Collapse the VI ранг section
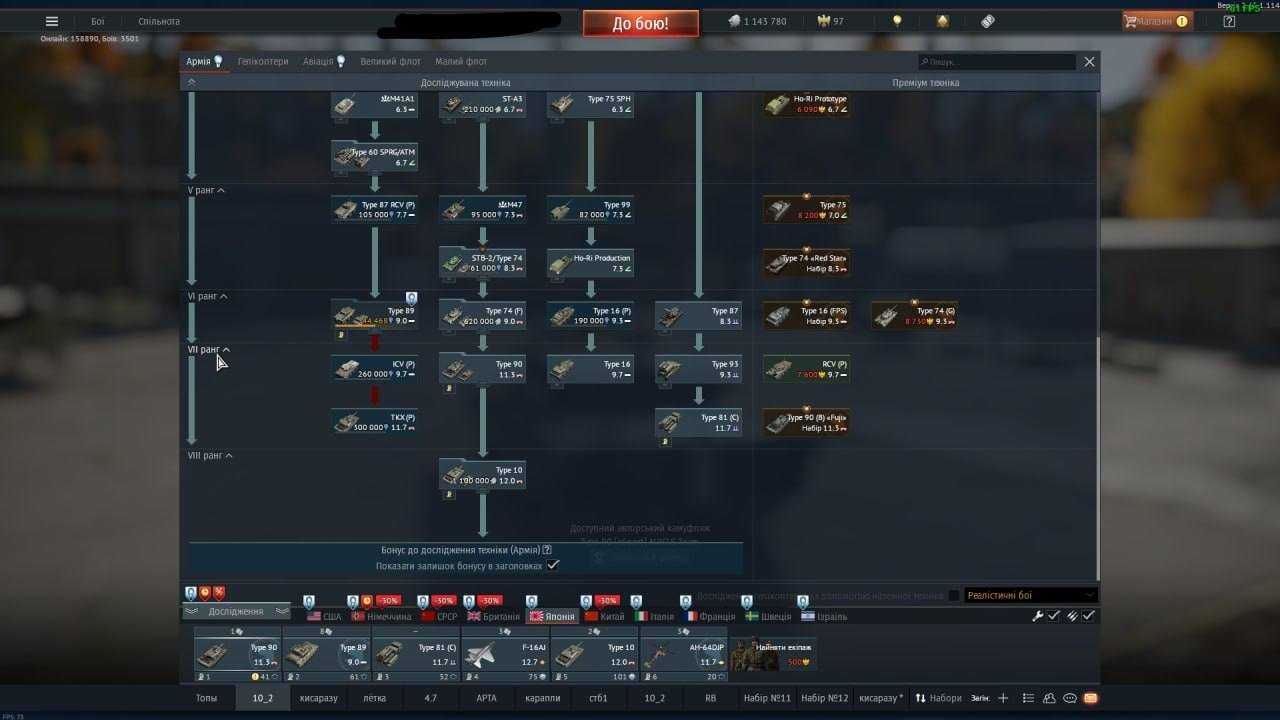This screenshot has height=720, width=1280. coord(208,296)
